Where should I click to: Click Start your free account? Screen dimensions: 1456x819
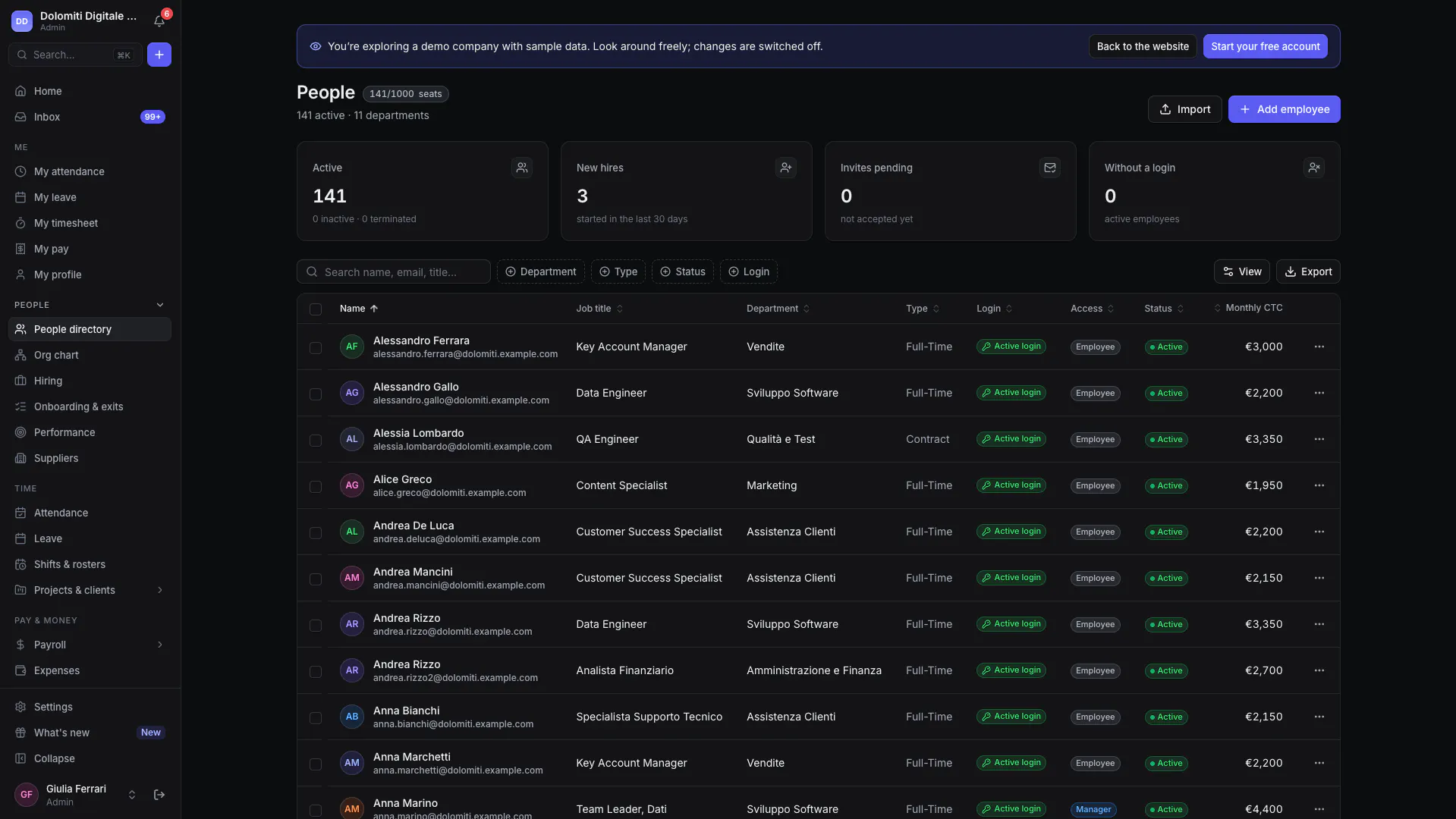tap(1265, 46)
